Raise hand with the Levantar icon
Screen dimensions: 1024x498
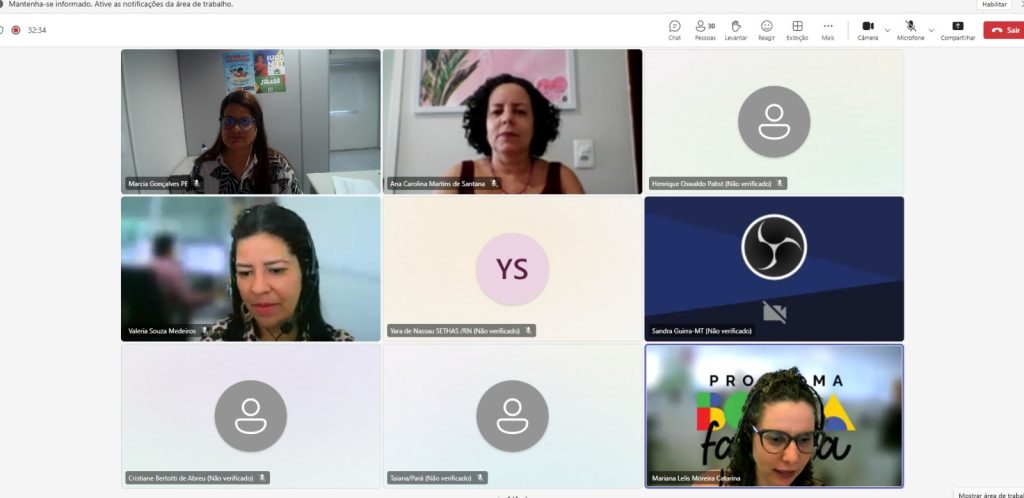[x=736, y=30]
